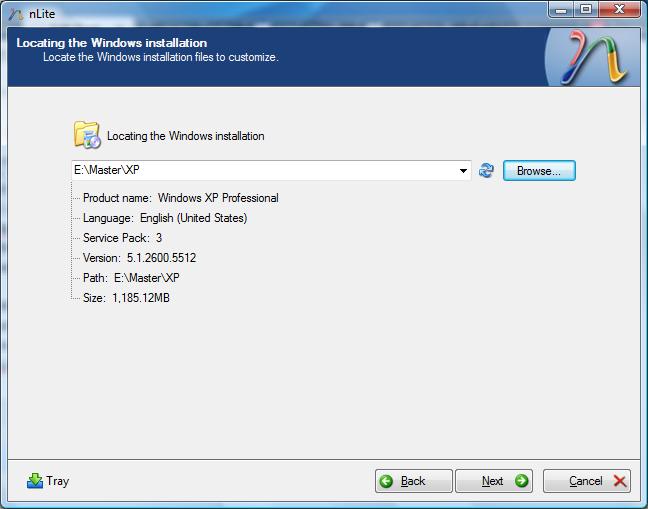Image resolution: width=648 pixels, height=509 pixels.
Task: Click the red X cancel icon
Action: (x=620, y=481)
